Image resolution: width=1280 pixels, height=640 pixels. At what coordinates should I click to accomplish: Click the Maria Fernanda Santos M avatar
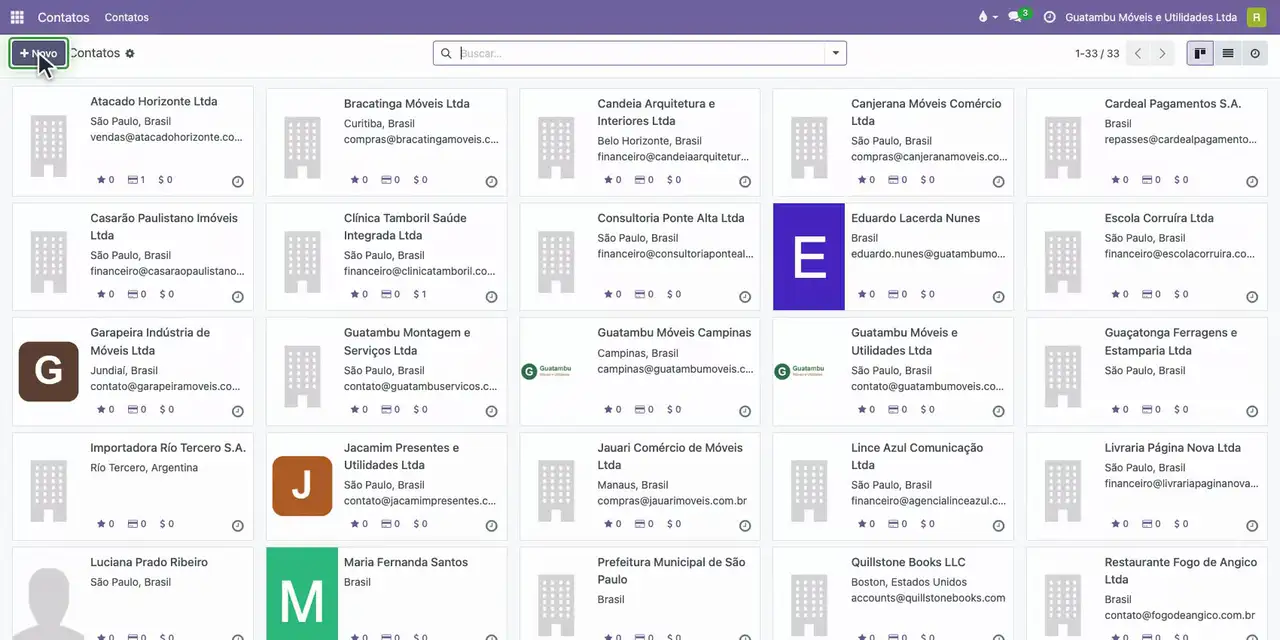[x=302, y=594]
